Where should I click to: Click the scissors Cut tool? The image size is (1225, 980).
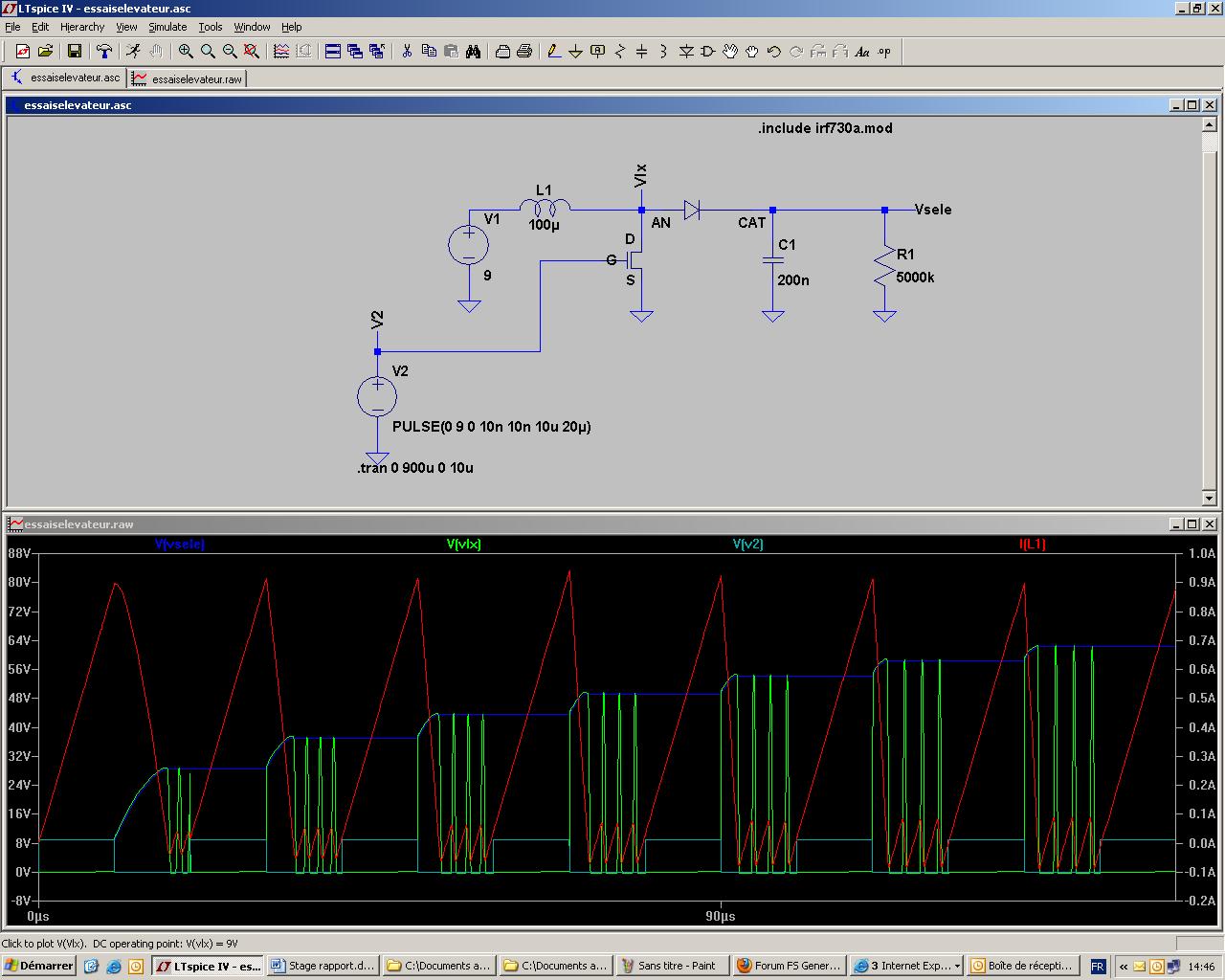point(407,52)
